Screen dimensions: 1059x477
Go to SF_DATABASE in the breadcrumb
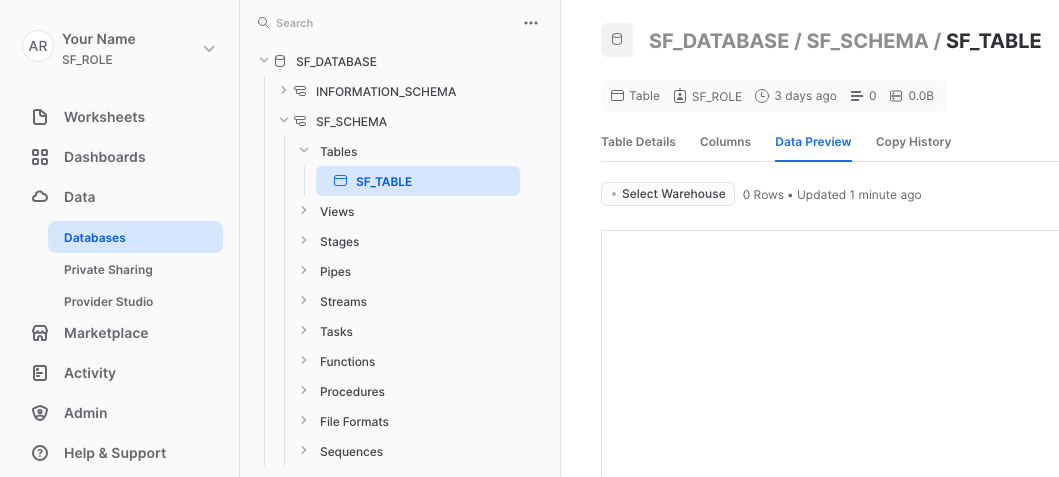[719, 41]
